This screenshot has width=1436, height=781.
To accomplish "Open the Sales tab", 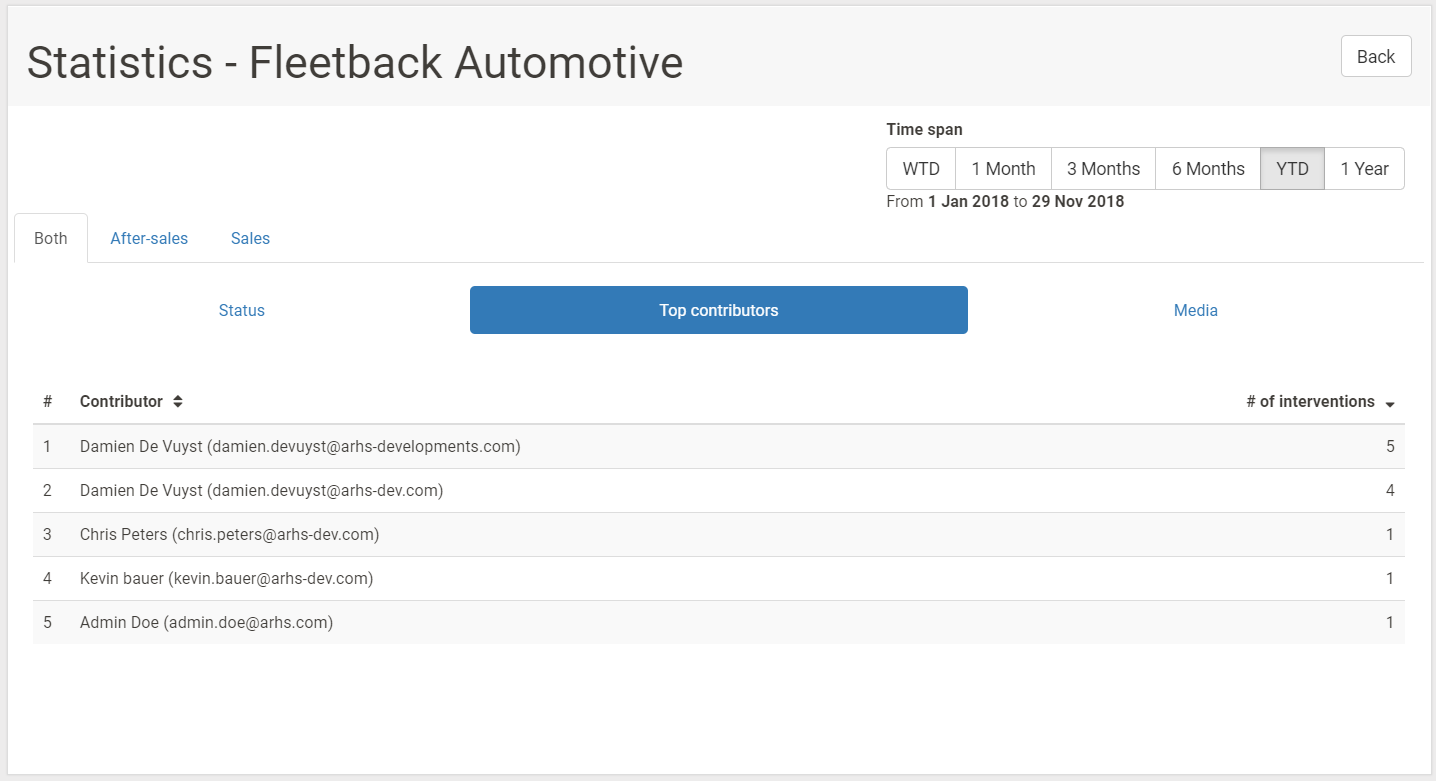I will [250, 238].
